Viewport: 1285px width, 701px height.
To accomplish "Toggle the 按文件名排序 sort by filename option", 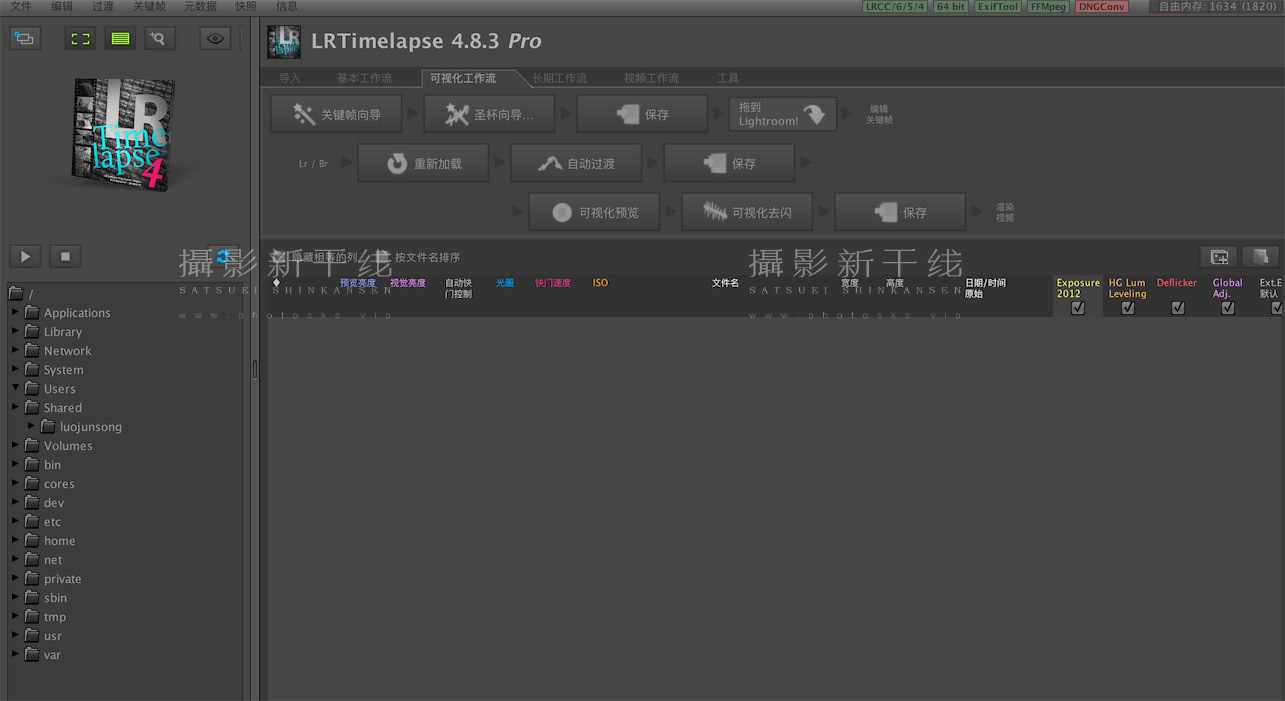I will 420,257.
